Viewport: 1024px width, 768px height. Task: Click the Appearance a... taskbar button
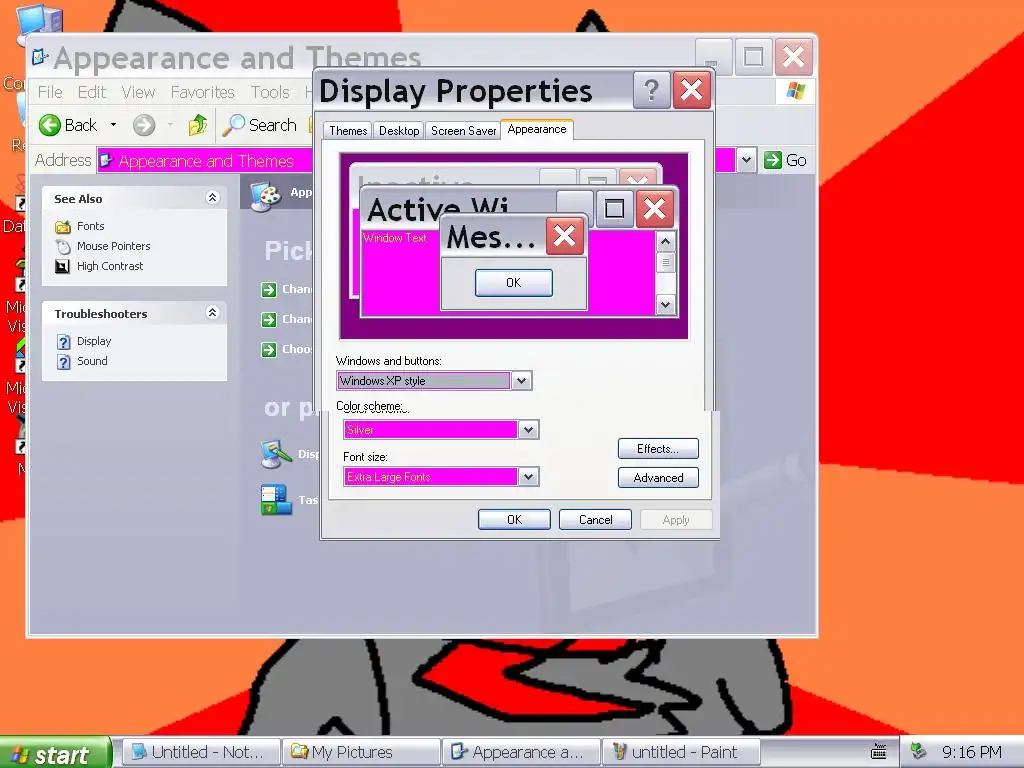pyautogui.click(x=521, y=752)
